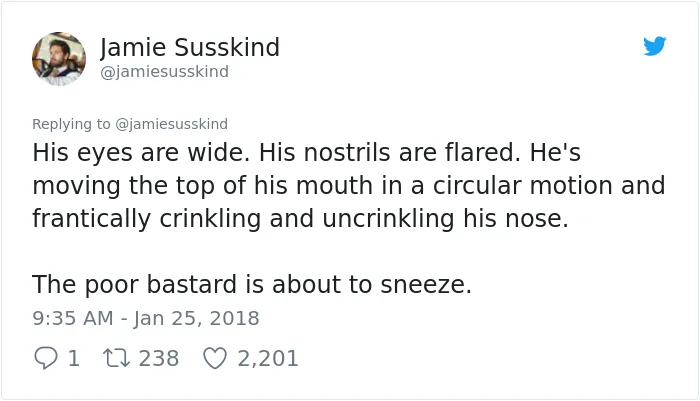Screen dimensions: 700x401
Task: Select the reply count number 1
Action: point(74,358)
